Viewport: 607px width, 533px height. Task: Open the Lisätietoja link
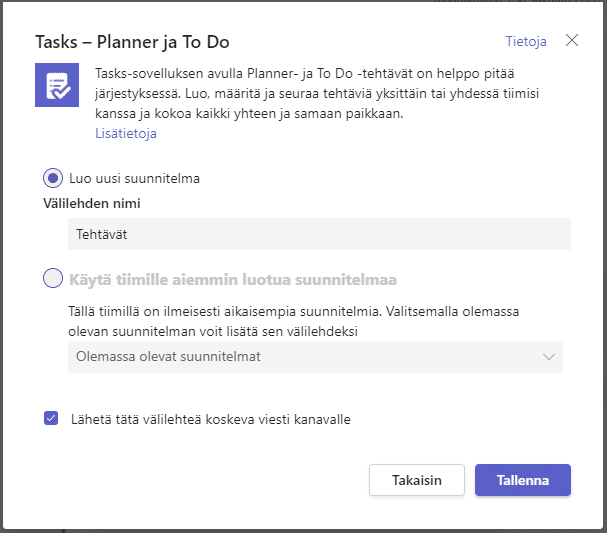click(x=126, y=133)
